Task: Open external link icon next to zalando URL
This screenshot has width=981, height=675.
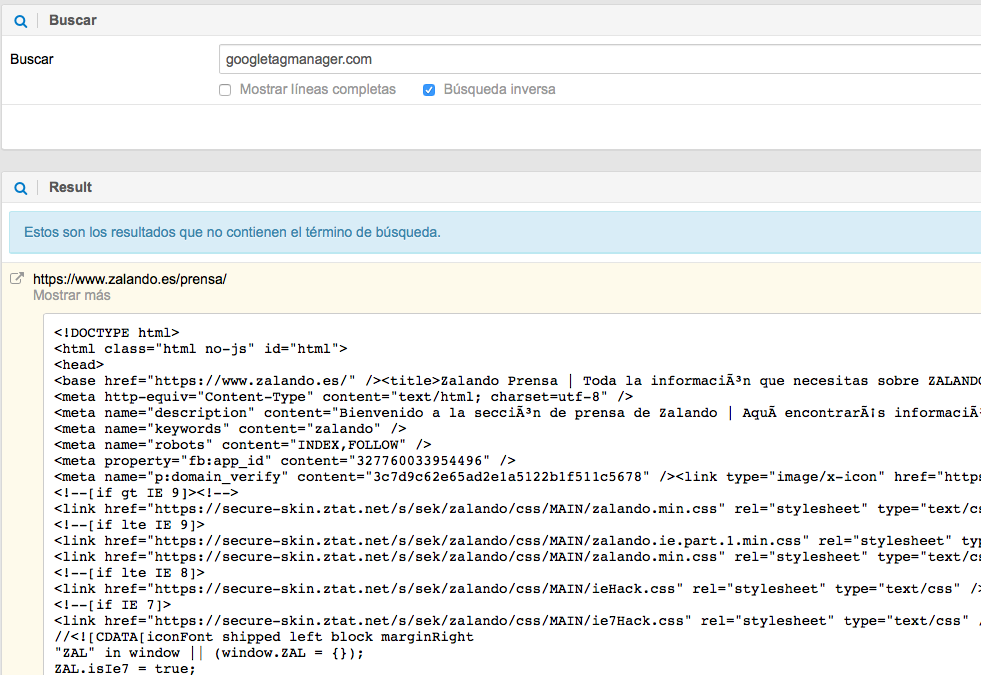Action: click(16, 279)
